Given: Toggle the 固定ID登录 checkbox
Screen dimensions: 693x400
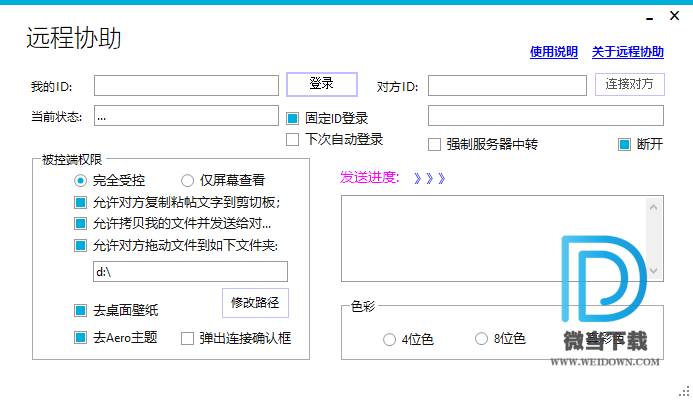Looking at the screenshot, I should [x=293, y=117].
